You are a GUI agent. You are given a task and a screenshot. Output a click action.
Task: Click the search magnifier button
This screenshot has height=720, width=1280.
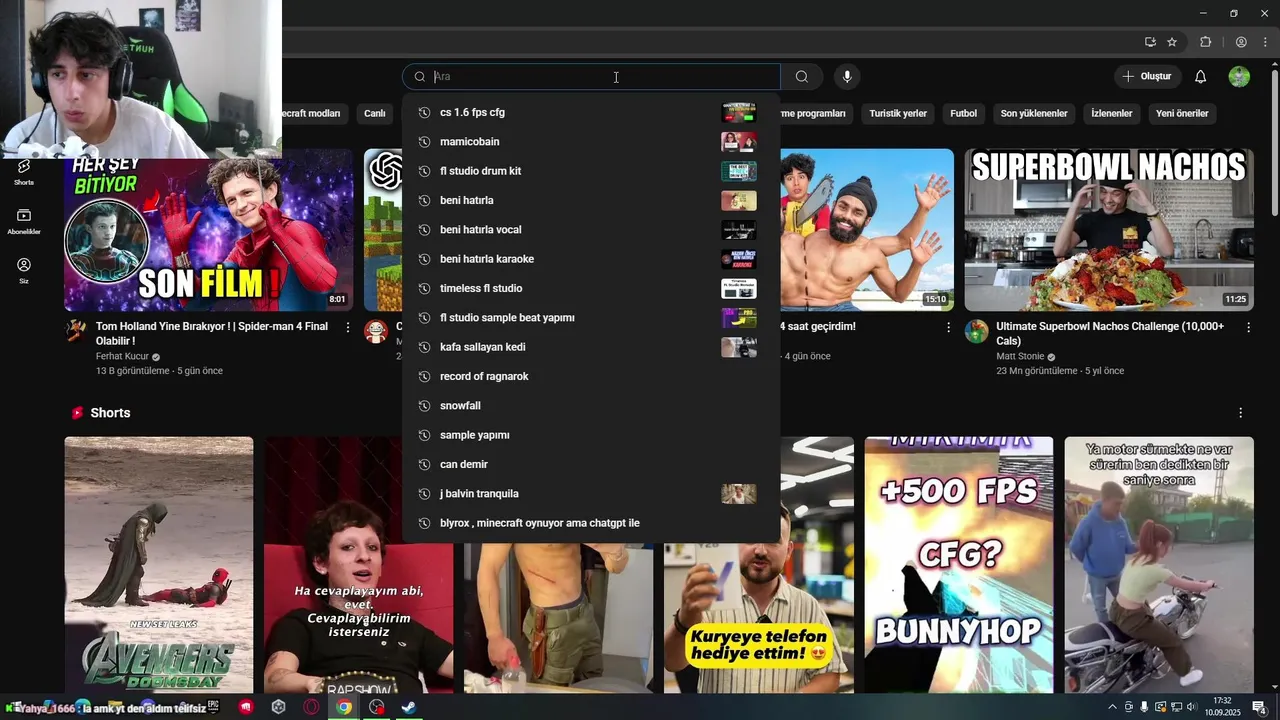(x=802, y=77)
